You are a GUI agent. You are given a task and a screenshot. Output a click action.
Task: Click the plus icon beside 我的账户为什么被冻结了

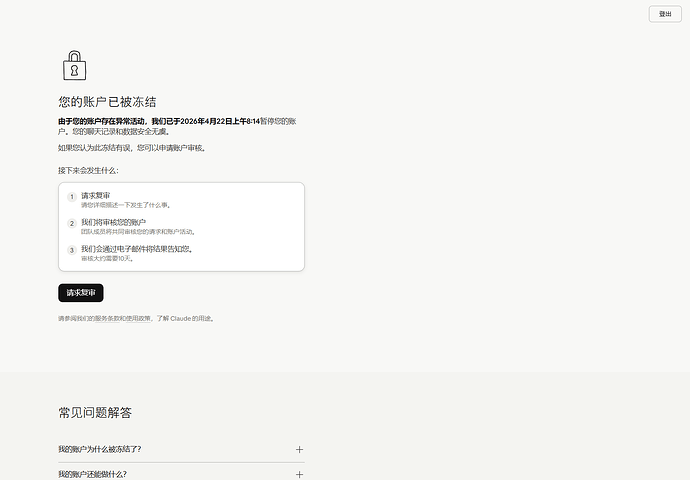click(299, 449)
